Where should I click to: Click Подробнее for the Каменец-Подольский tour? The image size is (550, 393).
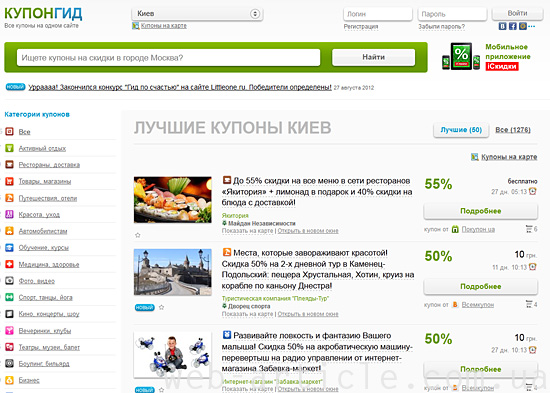point(481,286)
